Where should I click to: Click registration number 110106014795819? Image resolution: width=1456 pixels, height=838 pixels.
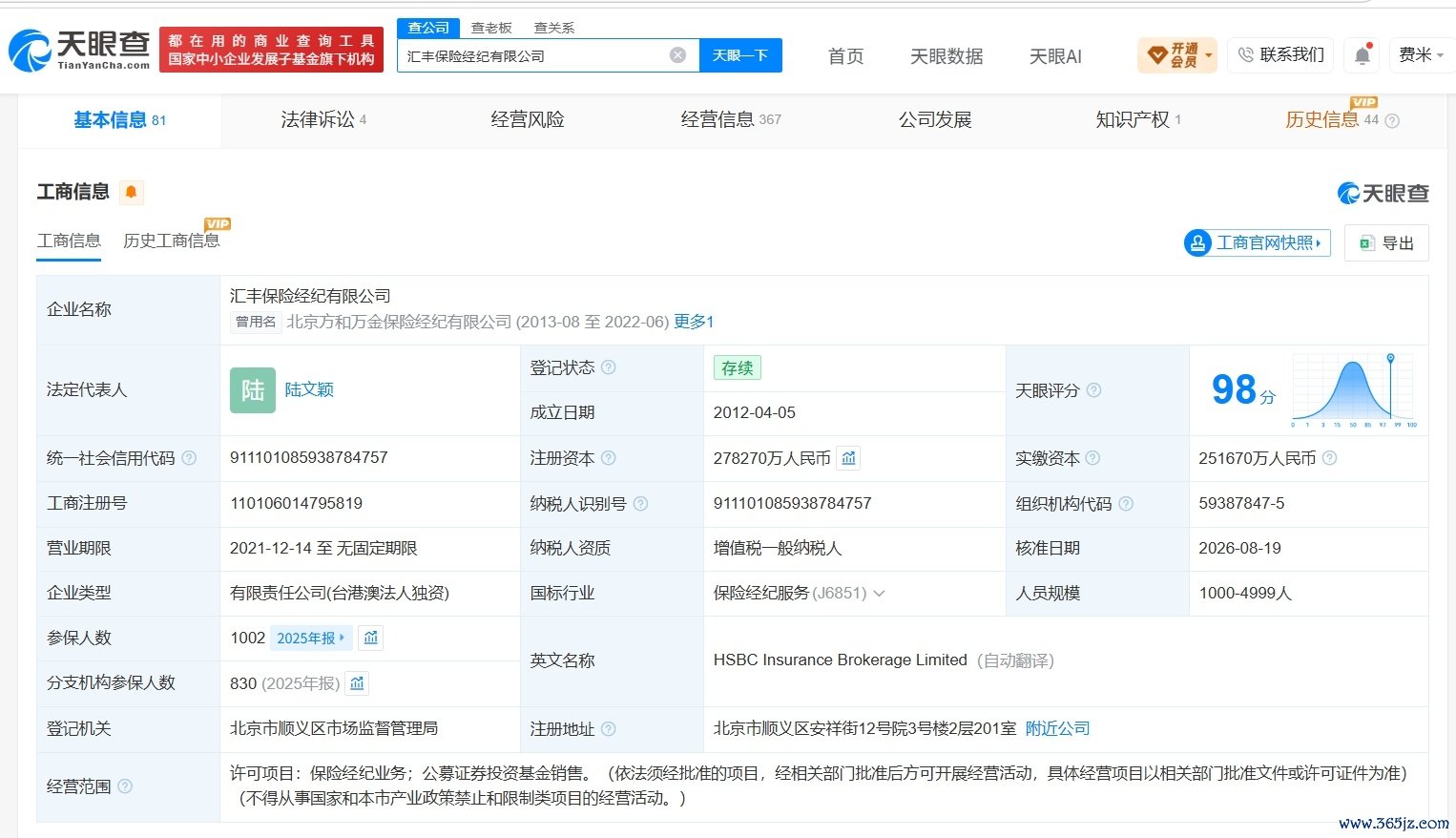pyautogui.click(x=296, y=503)
